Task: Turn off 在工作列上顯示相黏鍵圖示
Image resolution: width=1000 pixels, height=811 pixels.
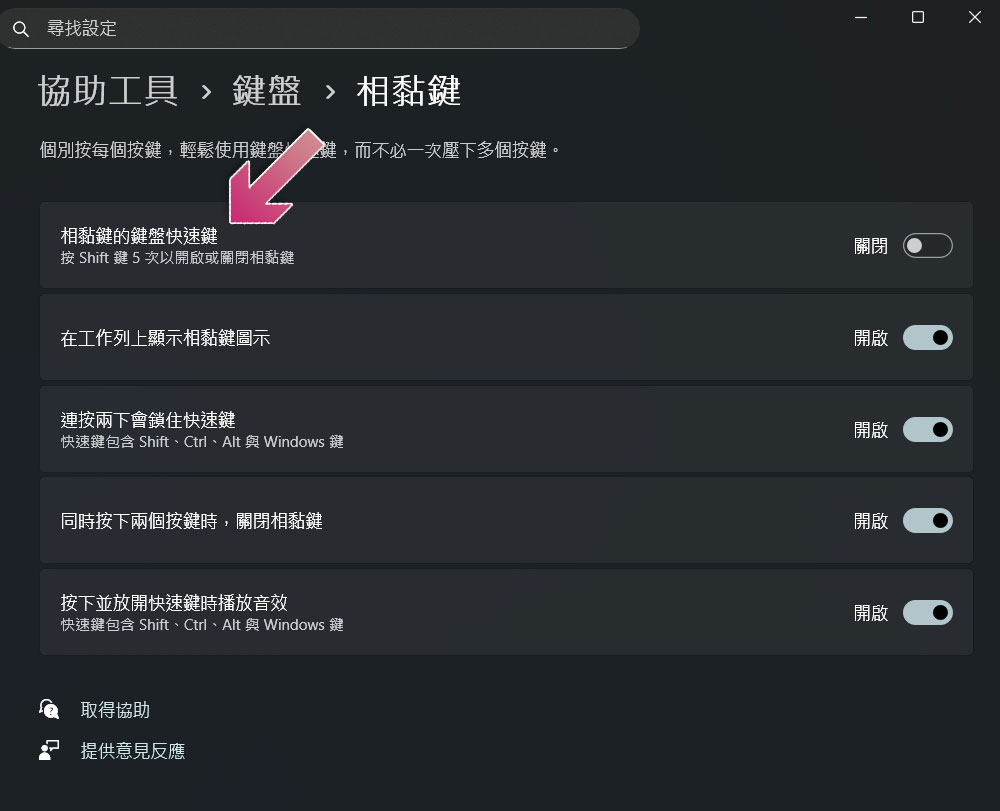Action: click(927, 337)
